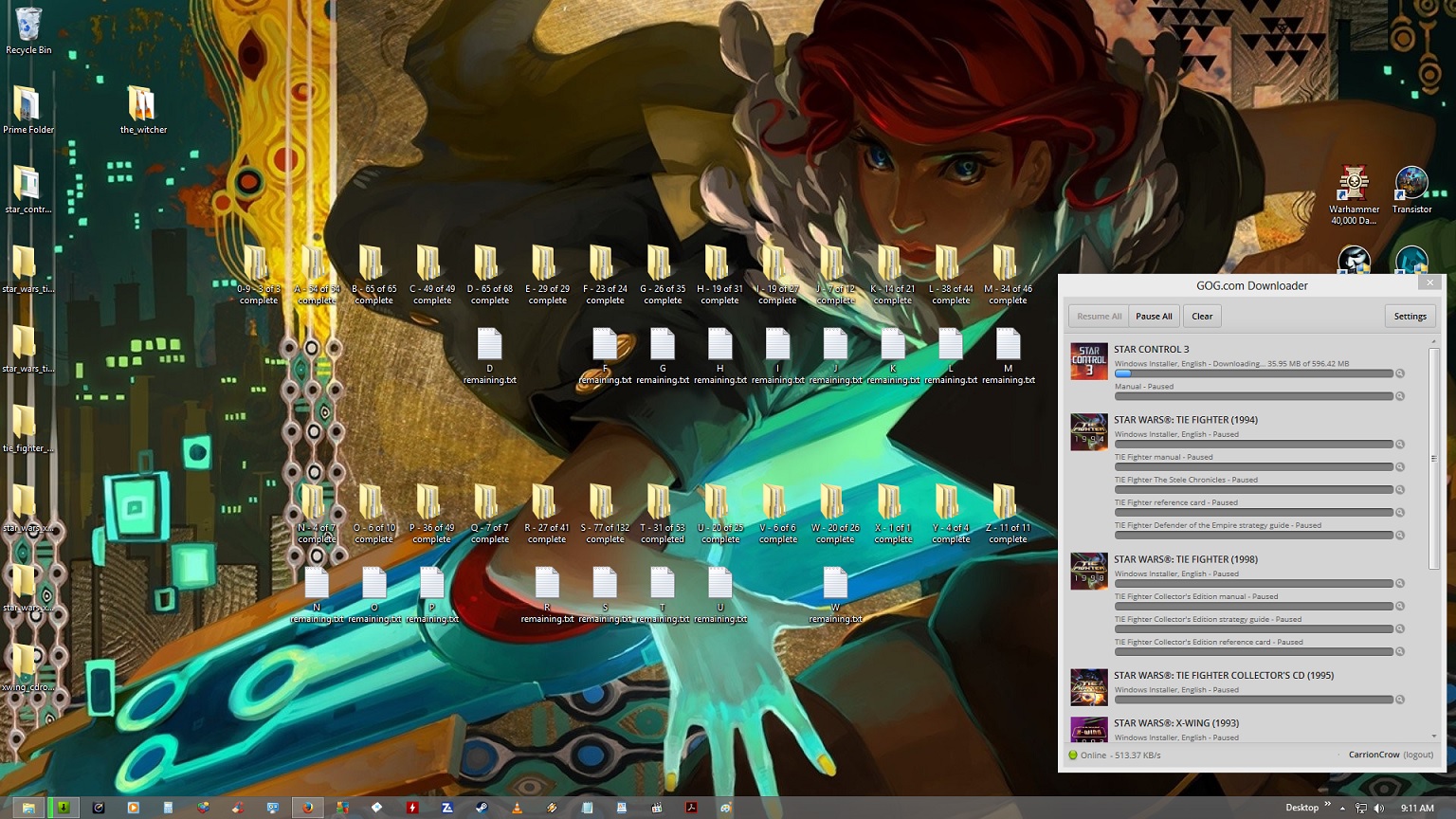
Task: Click the green GOG Downloader icon in taskbar
Action: (64, 808)
